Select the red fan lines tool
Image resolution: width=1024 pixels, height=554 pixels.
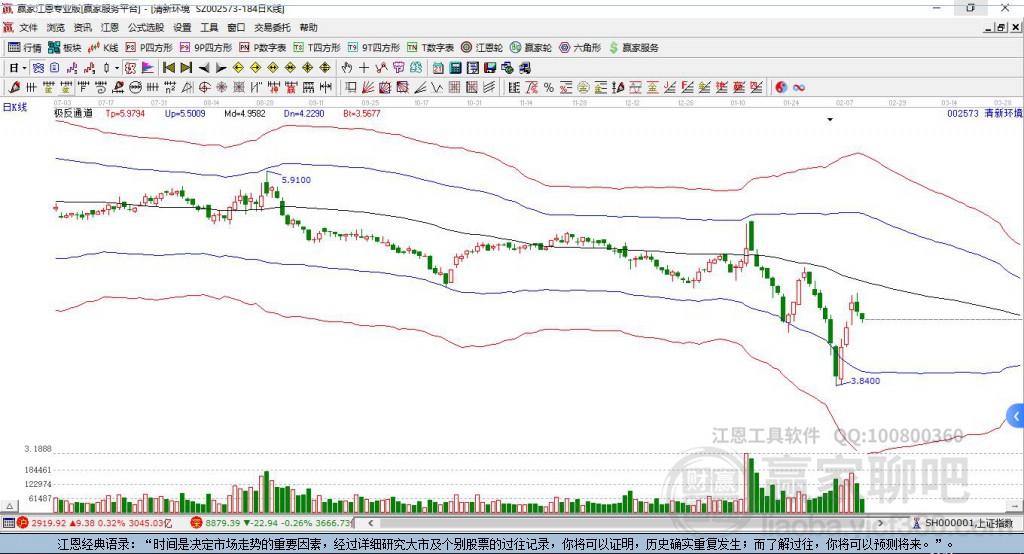click(368, 88)
